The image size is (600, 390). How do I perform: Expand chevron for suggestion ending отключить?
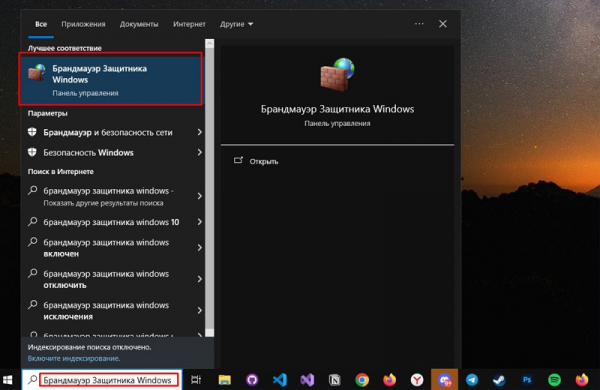[199, 279]
